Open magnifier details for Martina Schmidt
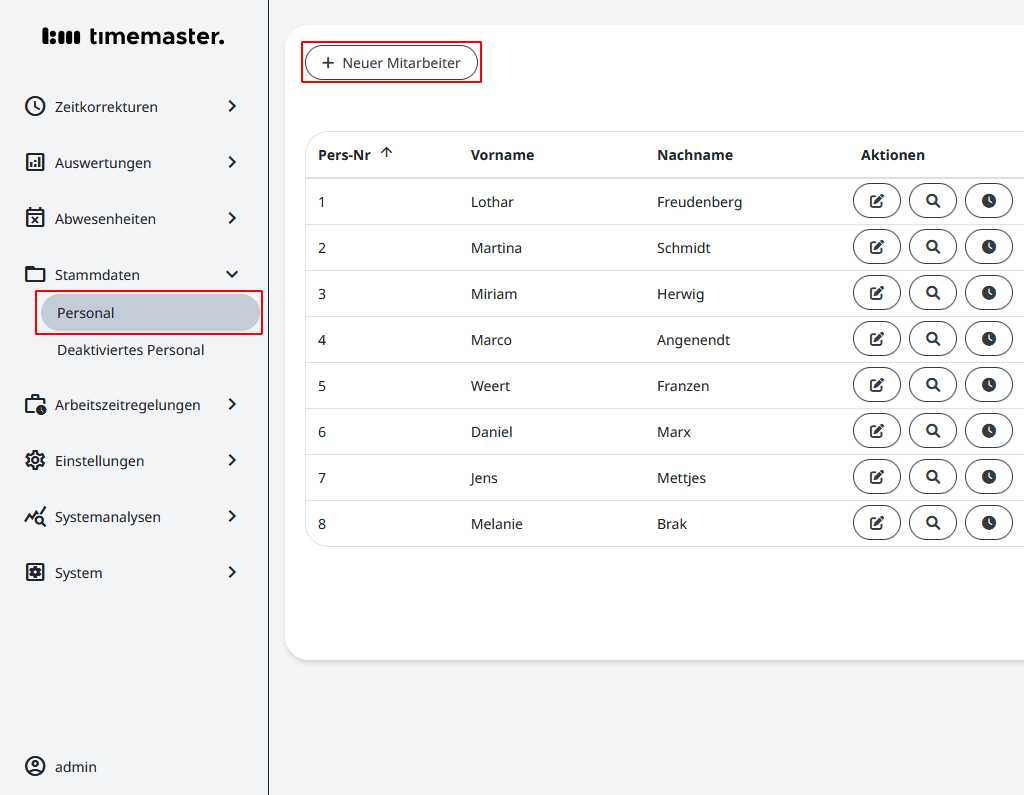The image size is (1024, 795). (932, 247)
